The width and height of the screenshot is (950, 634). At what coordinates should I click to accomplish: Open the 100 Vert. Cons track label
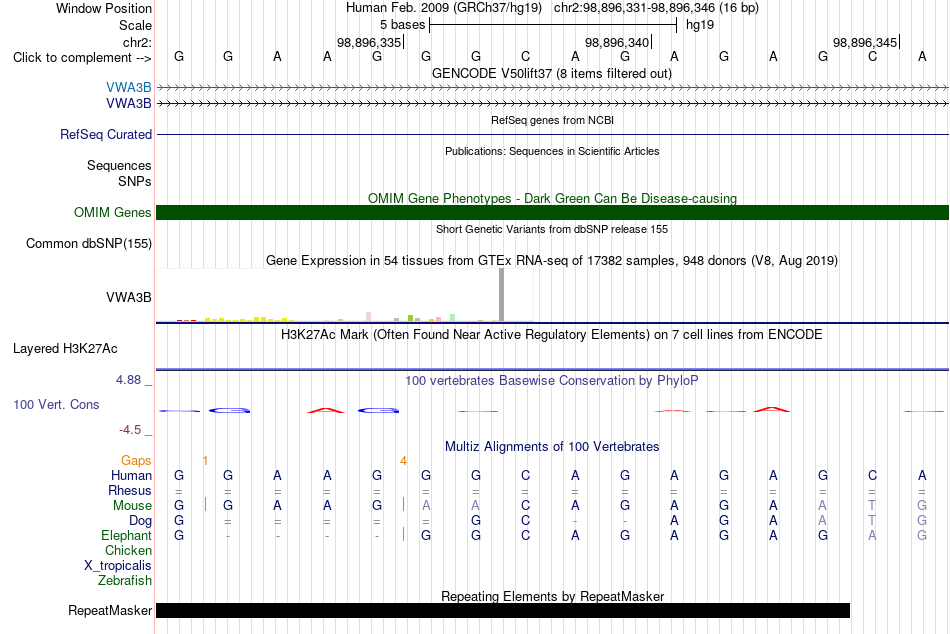tap(56, 404)
